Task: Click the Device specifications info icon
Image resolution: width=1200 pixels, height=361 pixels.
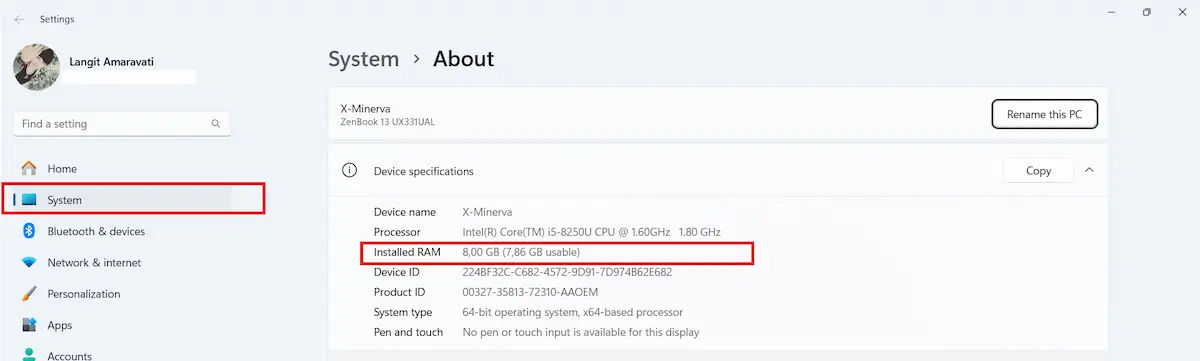Action: pos(349,170)
